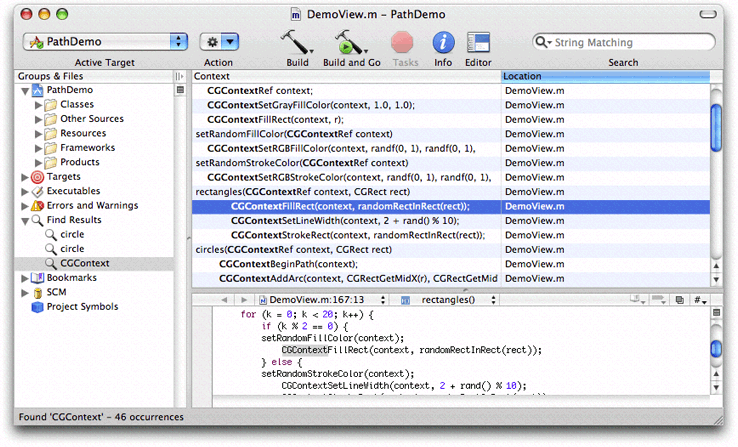Collapse the Find Results group
738x447 pixels.
click(x=24, y=219)
